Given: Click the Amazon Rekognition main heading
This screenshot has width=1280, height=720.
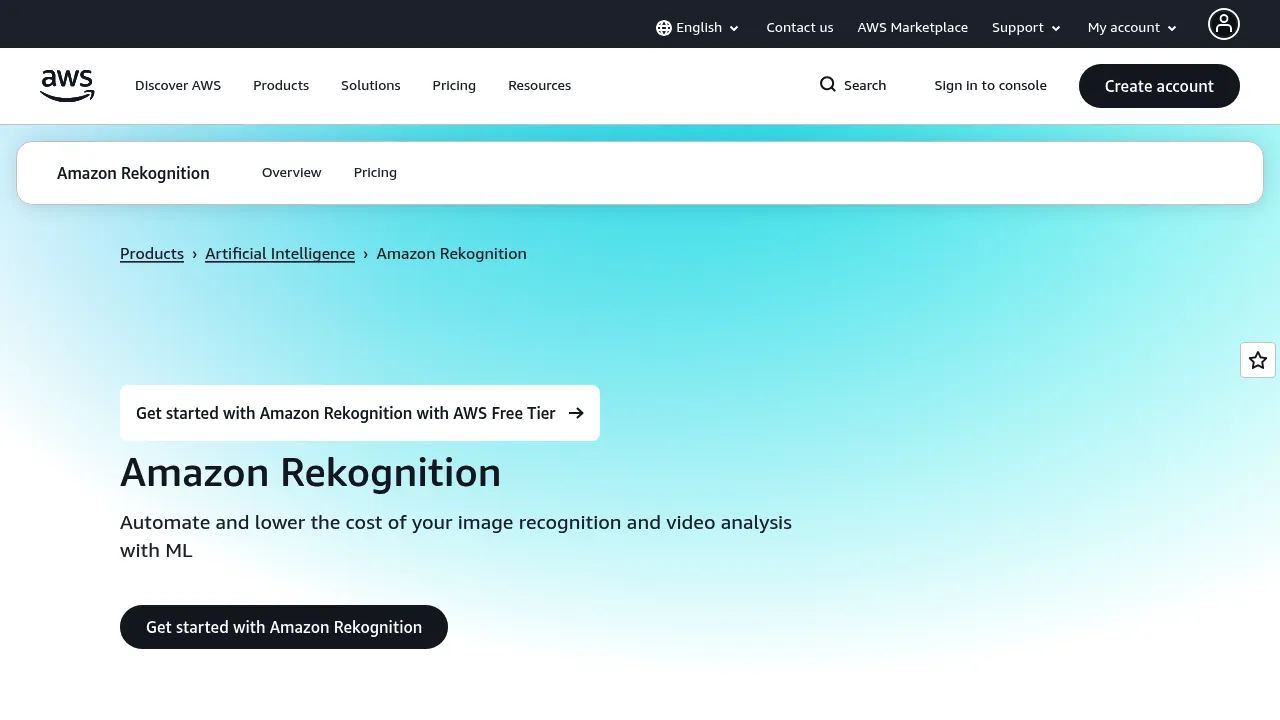Looking at the screenshot, I should [310, 473].
